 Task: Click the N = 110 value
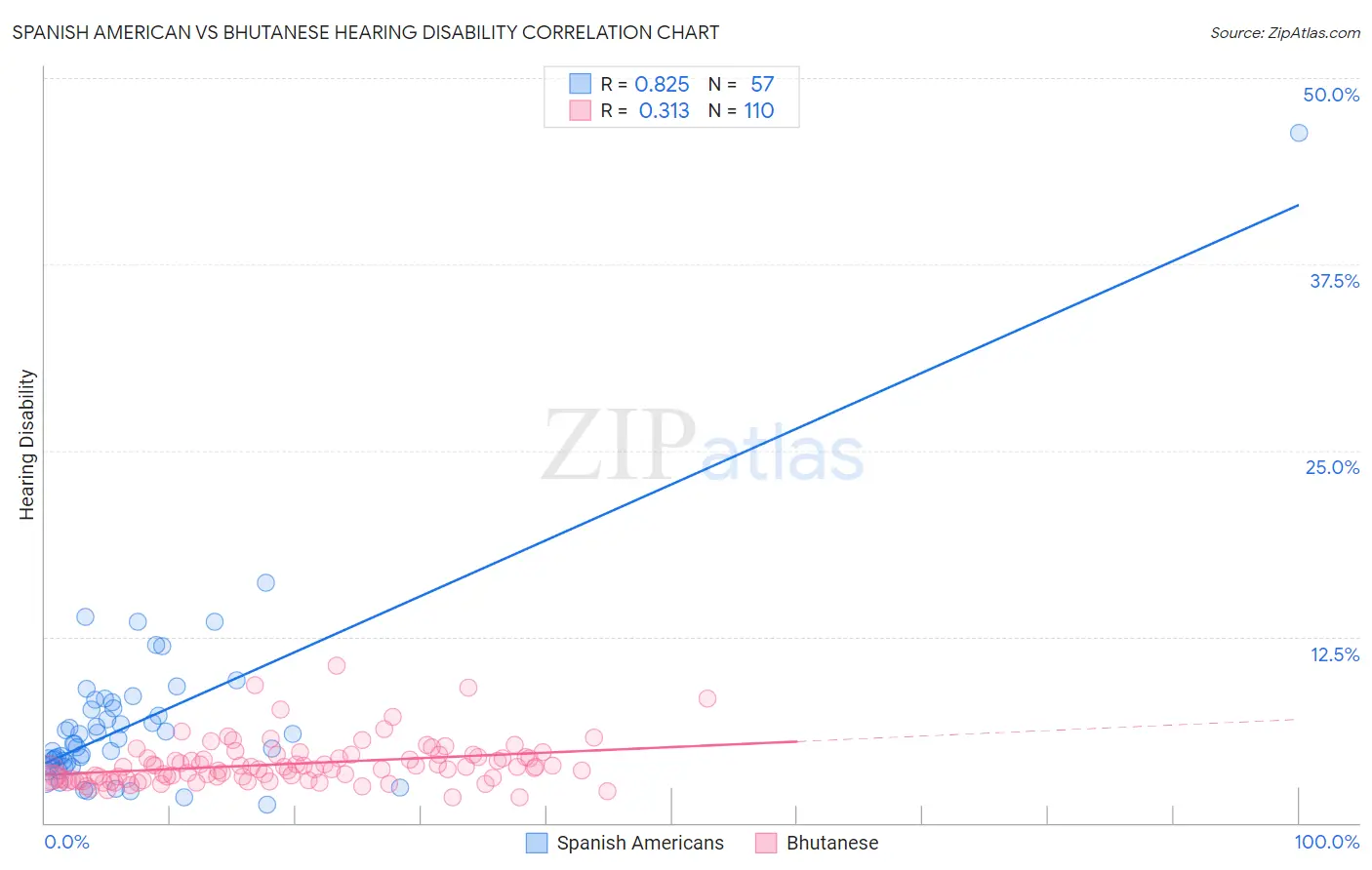pyautogui.click(x=742, y=110)
